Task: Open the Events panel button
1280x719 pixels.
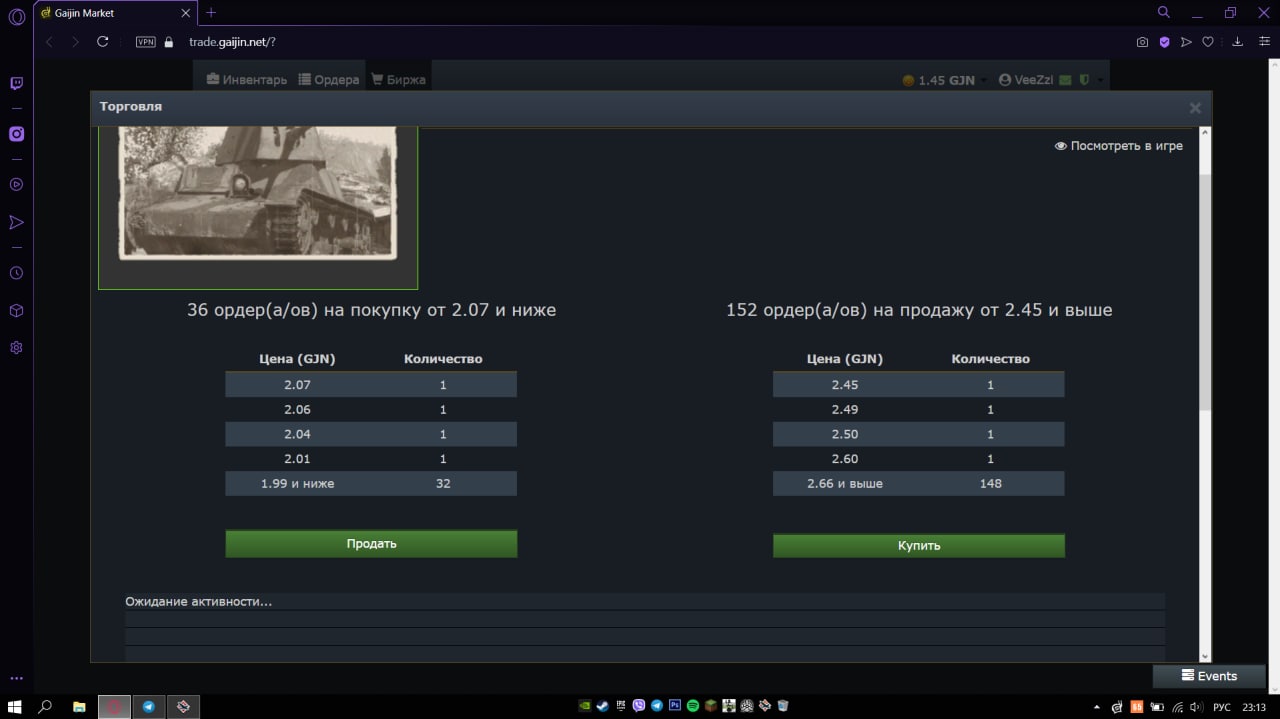Action: [1209, 676]
